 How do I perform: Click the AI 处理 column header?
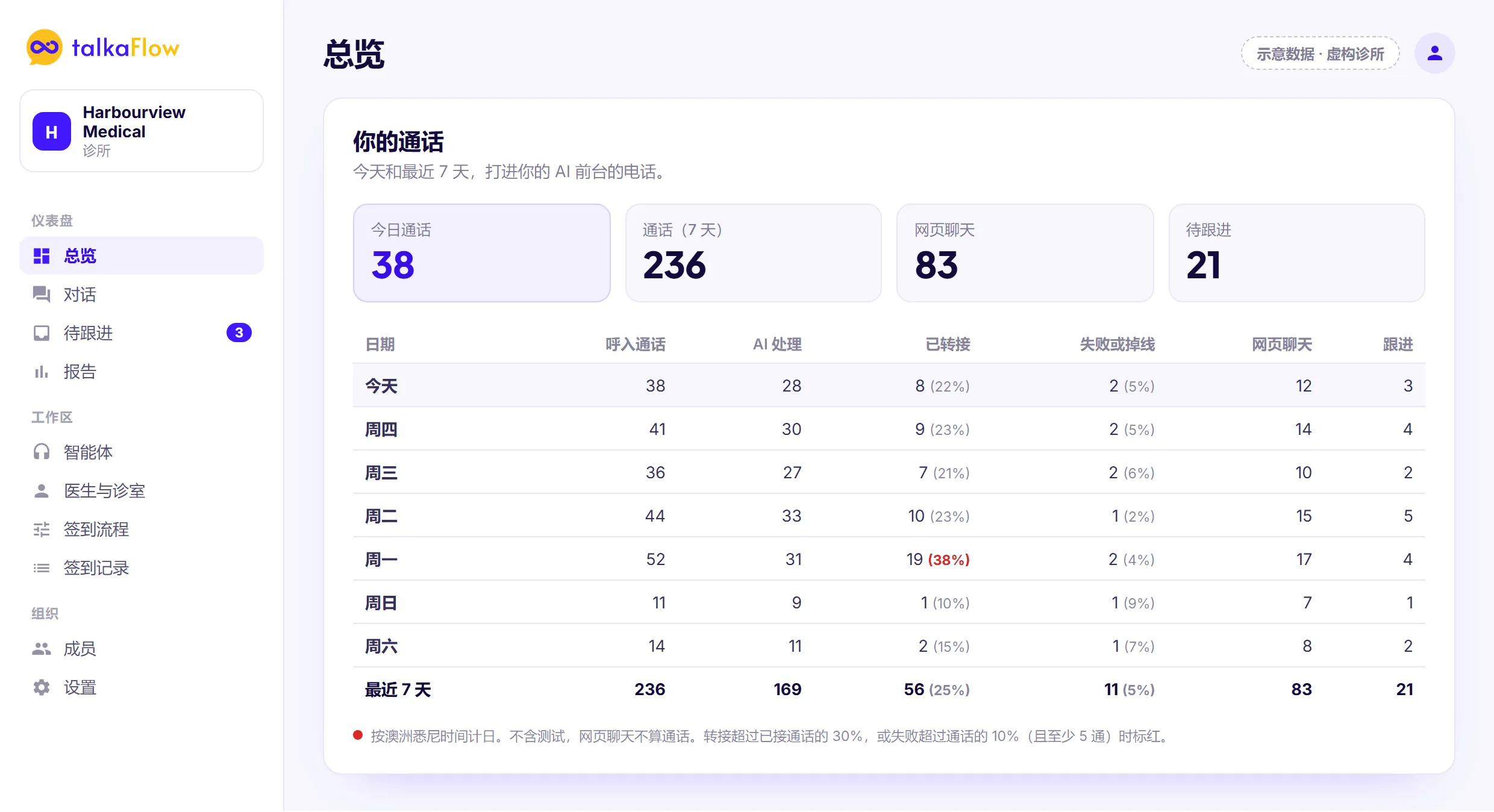tap(777, 345)
